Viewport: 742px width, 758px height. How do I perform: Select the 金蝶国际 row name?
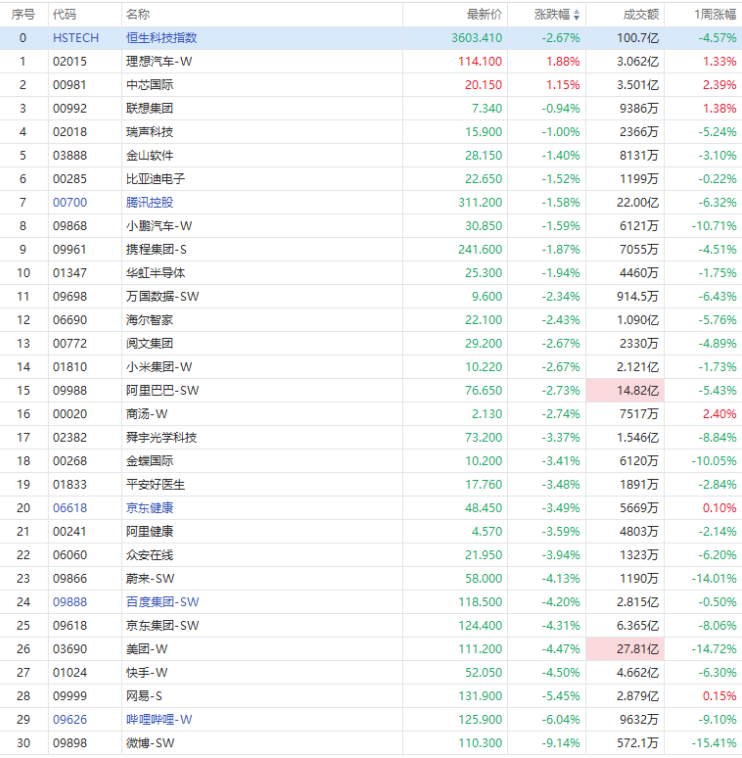pyautogui.click(x=149, y=461)
